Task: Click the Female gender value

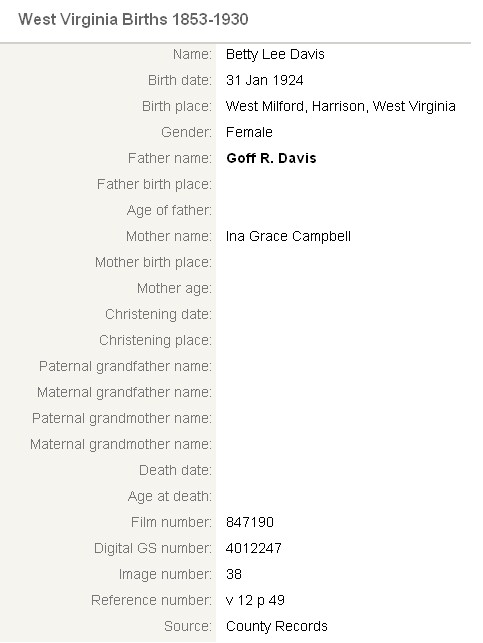Action: pyautogui.click(x=249, y=132)
